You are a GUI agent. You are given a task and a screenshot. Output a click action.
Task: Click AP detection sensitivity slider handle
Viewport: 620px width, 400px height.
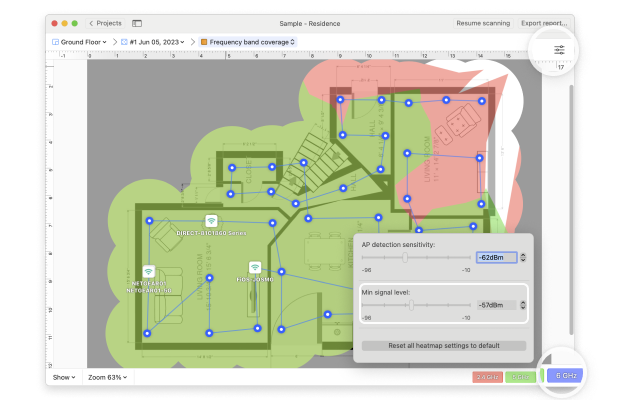pos(405,258)
